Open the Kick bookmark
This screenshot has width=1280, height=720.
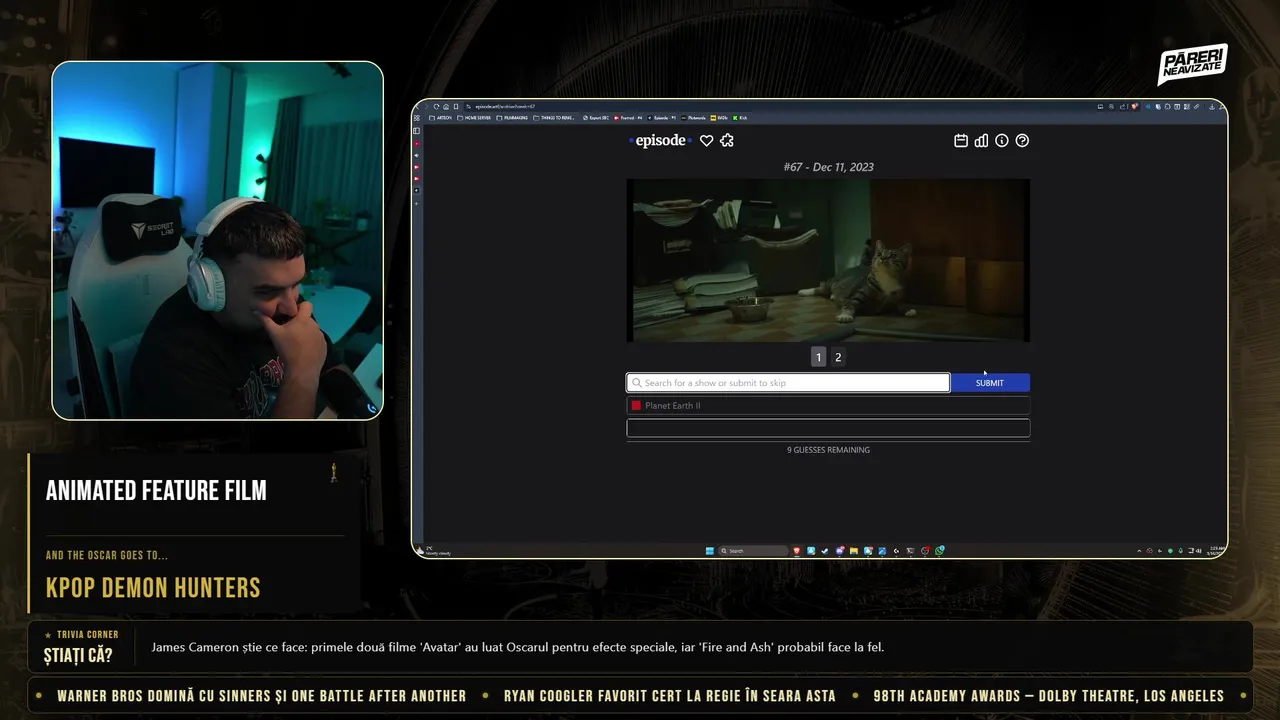coord(740,118)
